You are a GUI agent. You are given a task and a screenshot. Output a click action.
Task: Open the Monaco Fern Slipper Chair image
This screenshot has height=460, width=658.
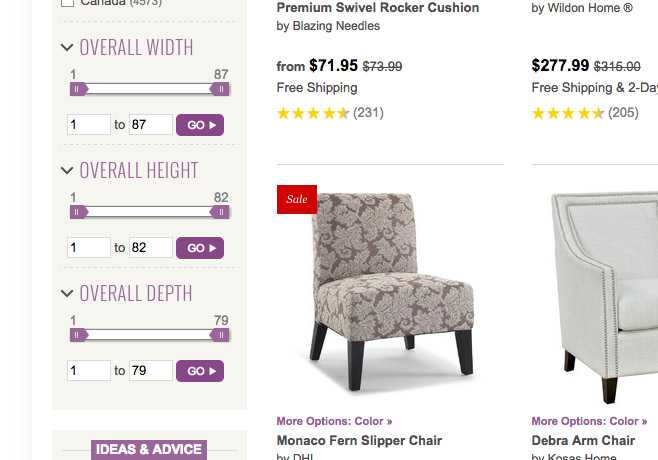389,287
